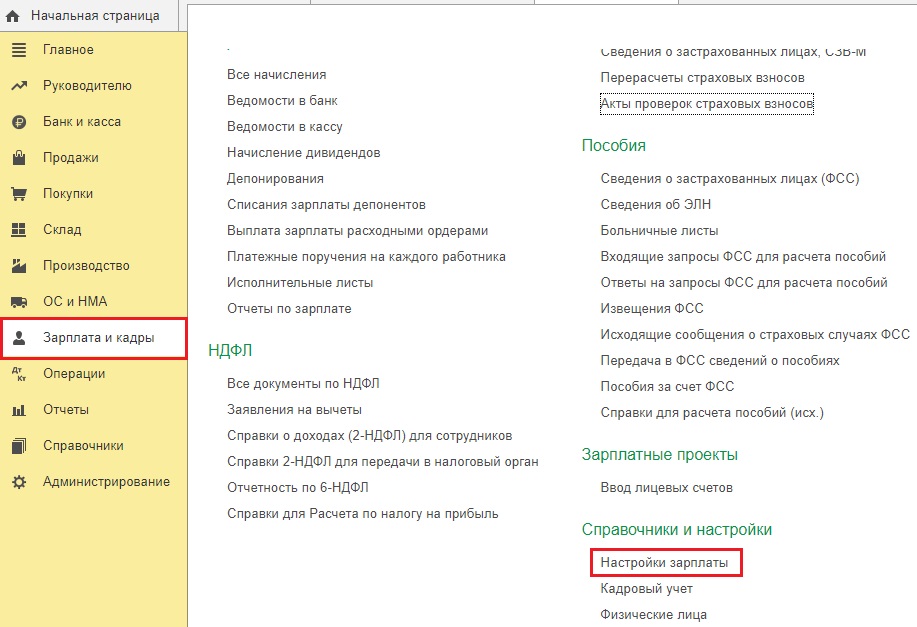
Task: Click the Зарплата и кадры person icon
Action: (19, 338)
